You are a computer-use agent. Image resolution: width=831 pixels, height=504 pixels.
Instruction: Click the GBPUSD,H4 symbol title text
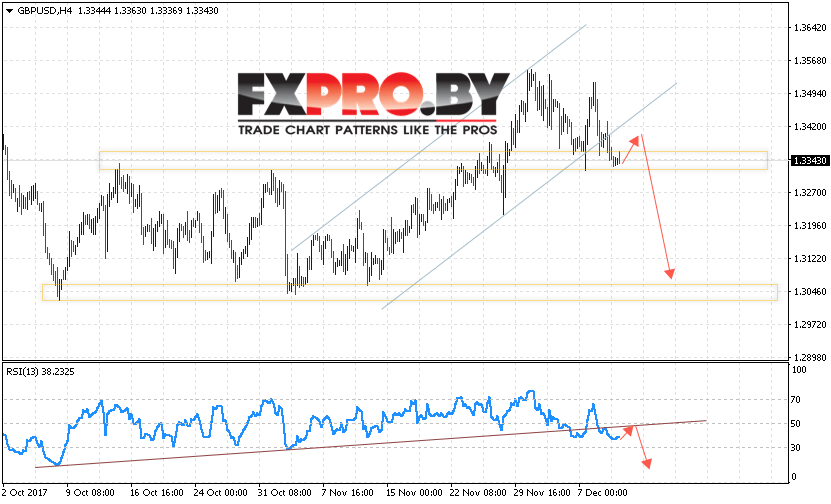pos(45,11)
